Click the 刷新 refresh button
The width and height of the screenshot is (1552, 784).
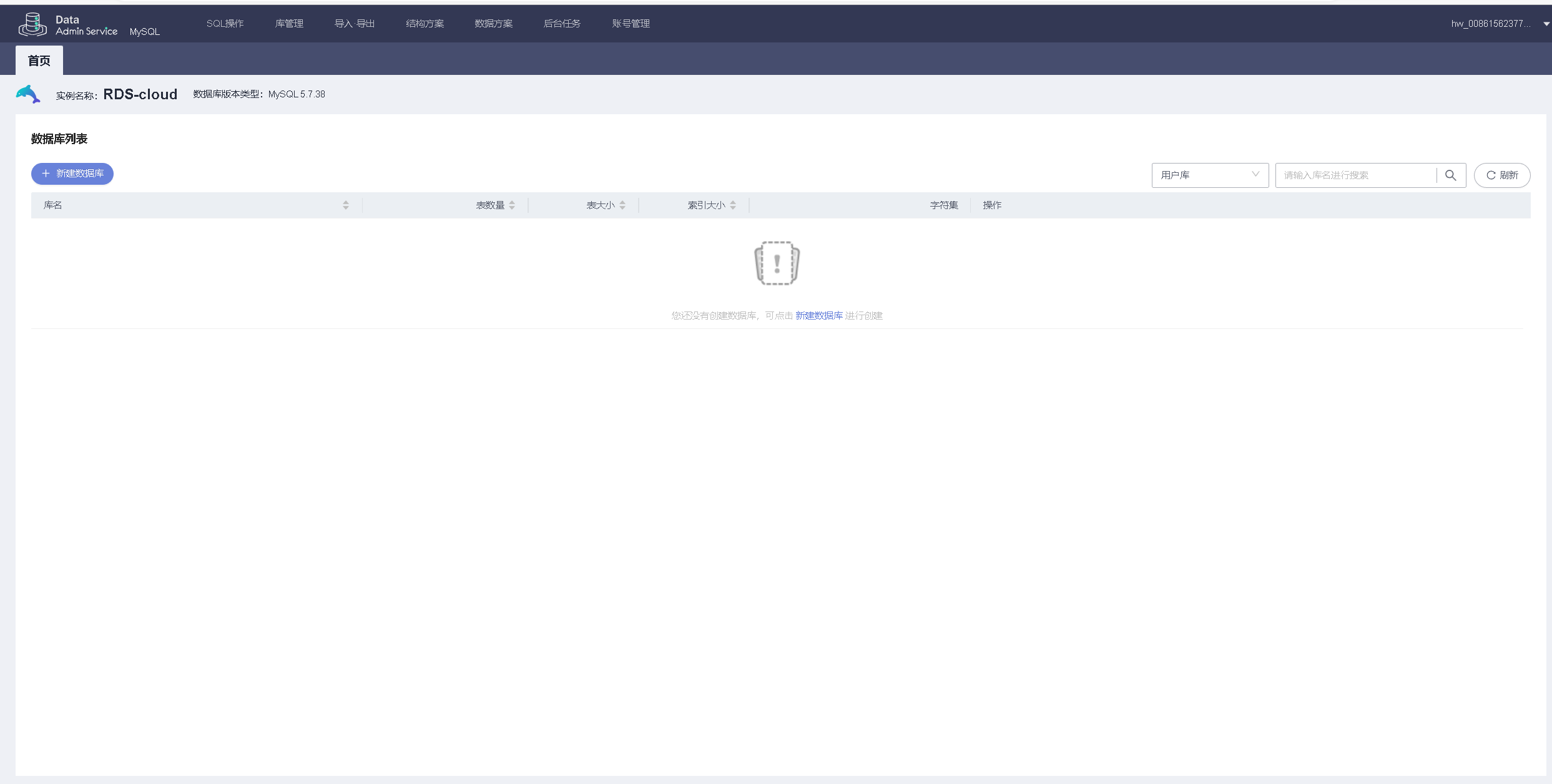coord(1501,175)
